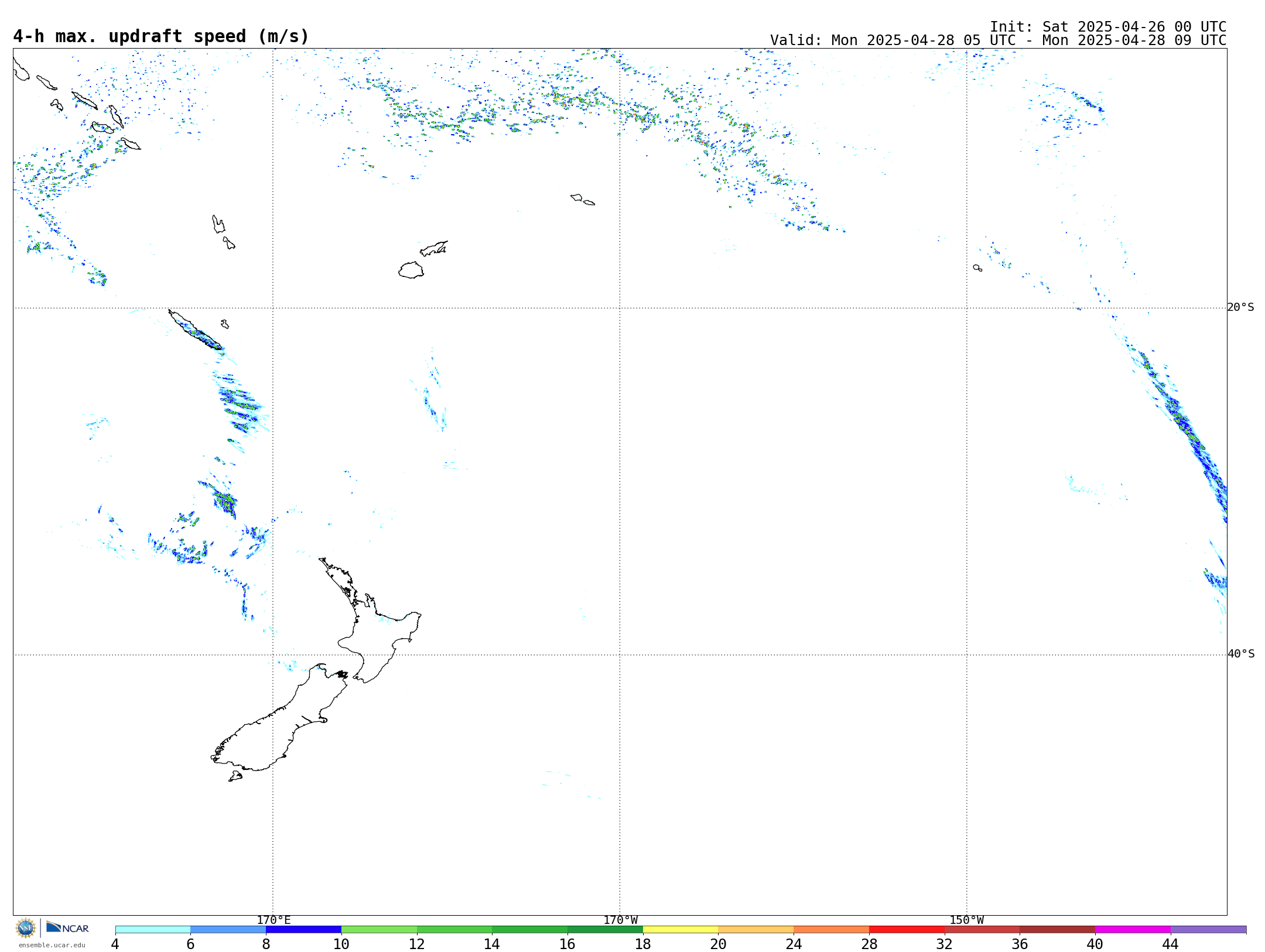Select the yellow 18-20 colorbar swatch
The image size is (1265, 952).
tap(681, 929)
